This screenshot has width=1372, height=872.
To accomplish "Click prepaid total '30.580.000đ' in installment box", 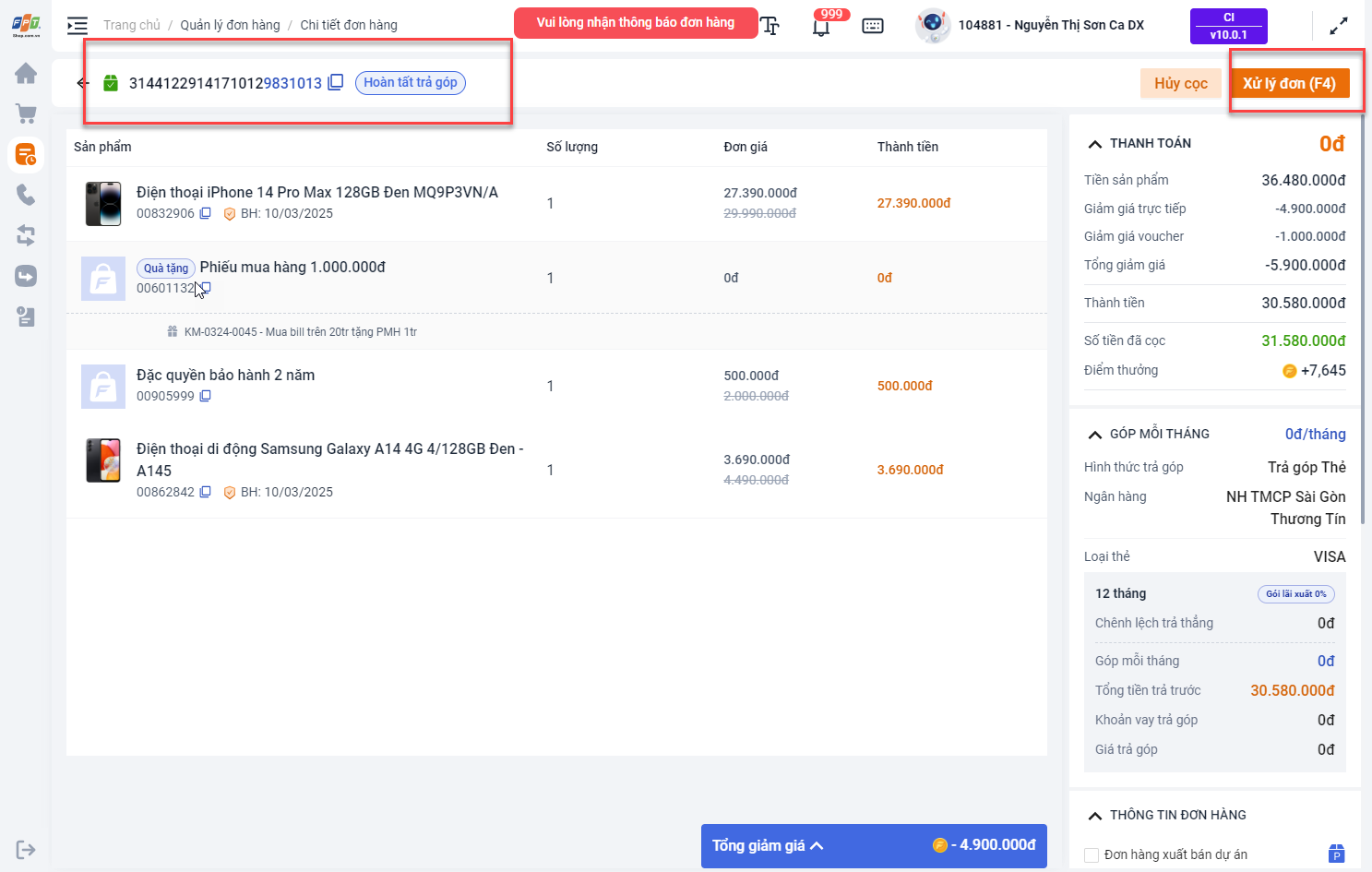I will tap(1293, 690).
